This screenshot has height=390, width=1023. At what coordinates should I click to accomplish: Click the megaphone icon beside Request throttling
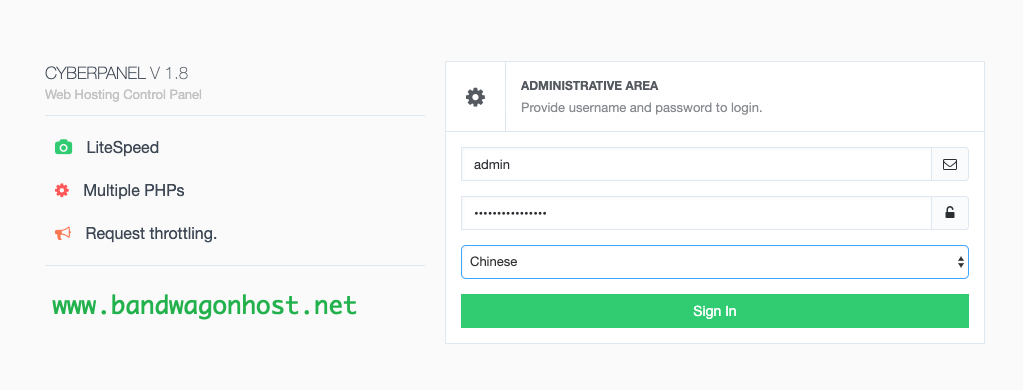click(63, 233)
